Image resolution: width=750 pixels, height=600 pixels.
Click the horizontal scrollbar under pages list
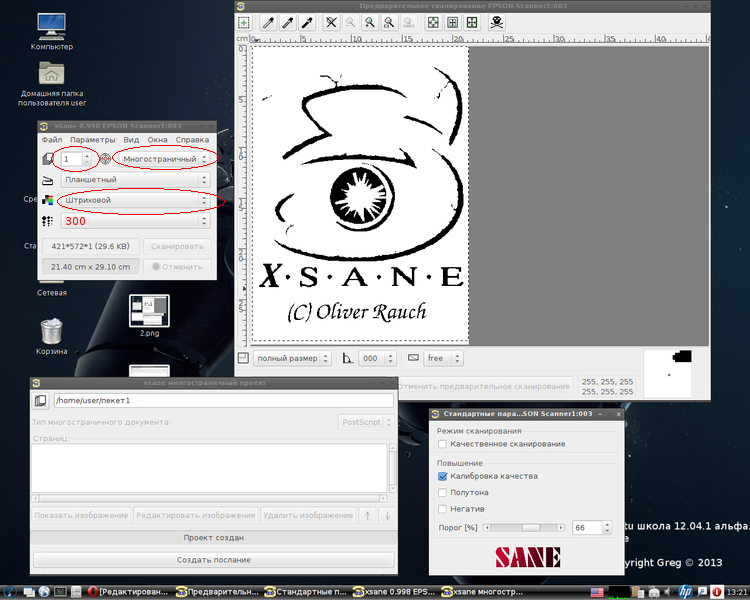click(209, 498)
